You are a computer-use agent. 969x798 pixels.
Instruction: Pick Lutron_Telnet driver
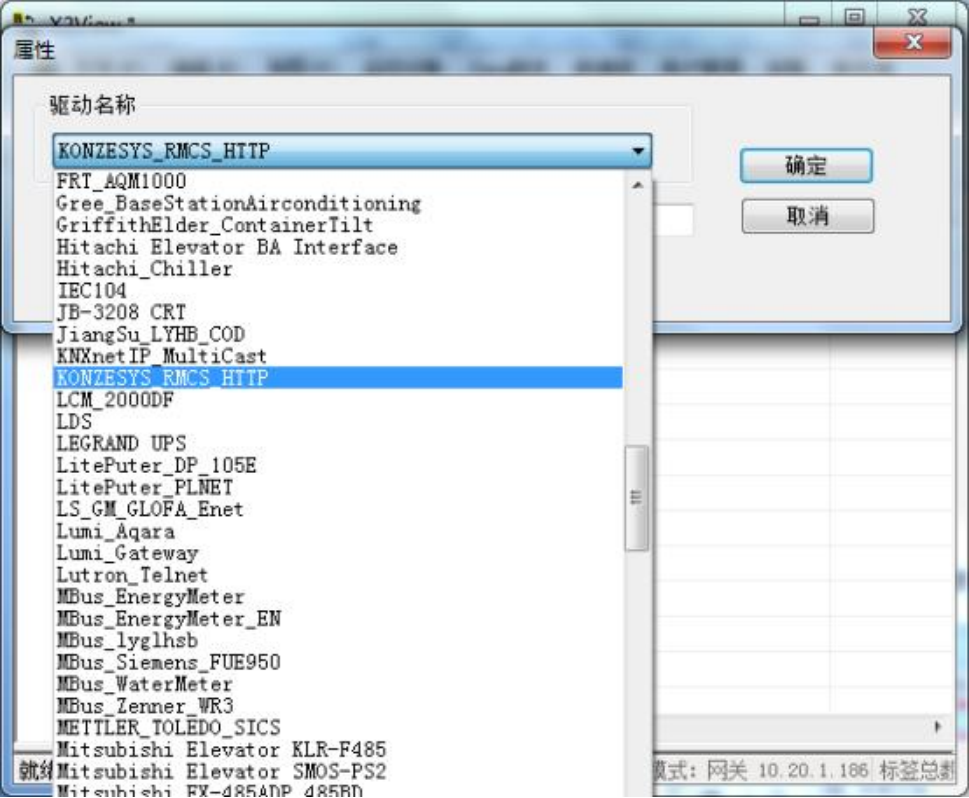click(337, 575)
